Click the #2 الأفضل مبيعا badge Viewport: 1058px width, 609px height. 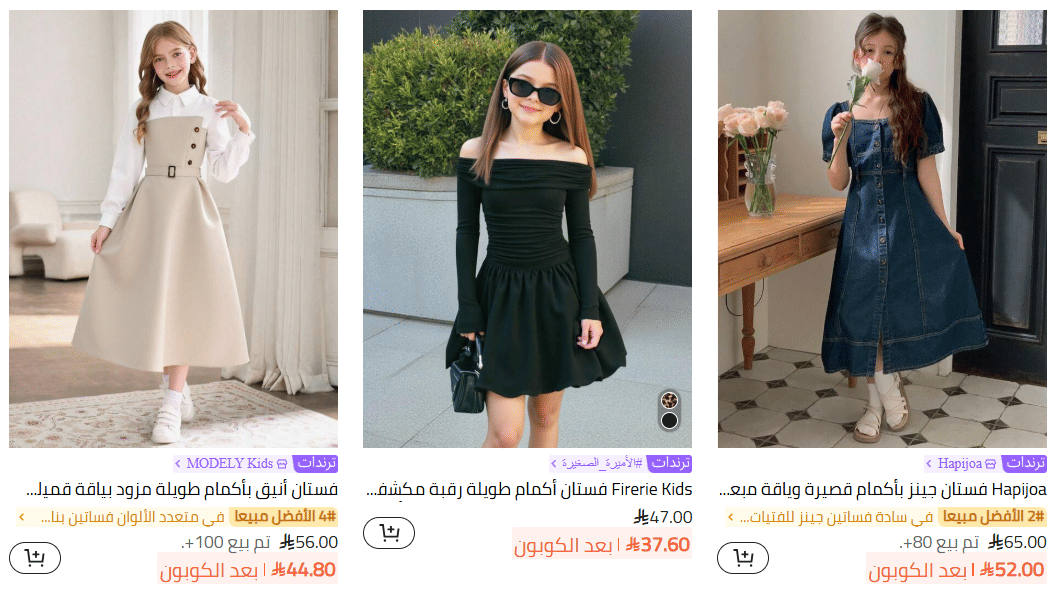[x=993, y=517]
